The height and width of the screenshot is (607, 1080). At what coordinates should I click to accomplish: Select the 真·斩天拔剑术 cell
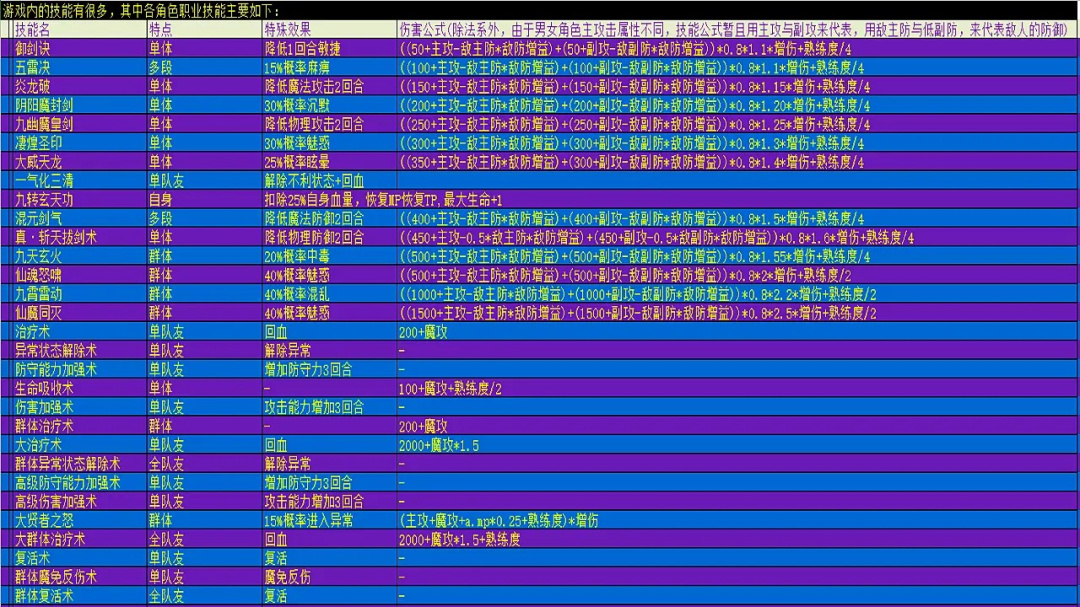pyautogui.click(x=56, y=237)
